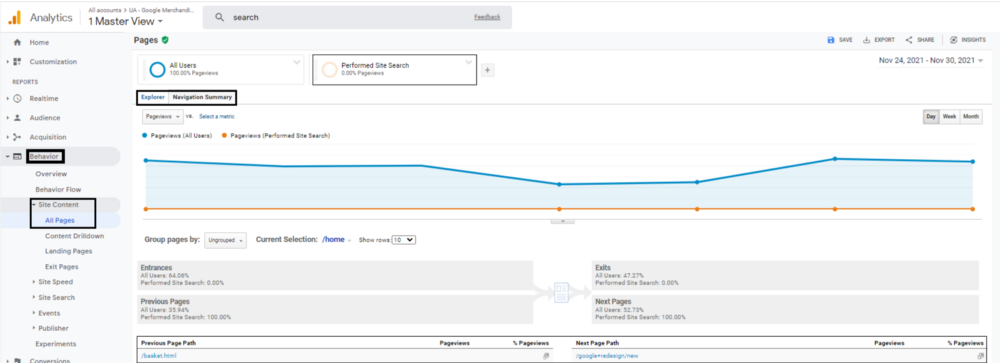Add a new segment with plus button
The height and width of the screenshot is (363, 1000).
(487, 70)
